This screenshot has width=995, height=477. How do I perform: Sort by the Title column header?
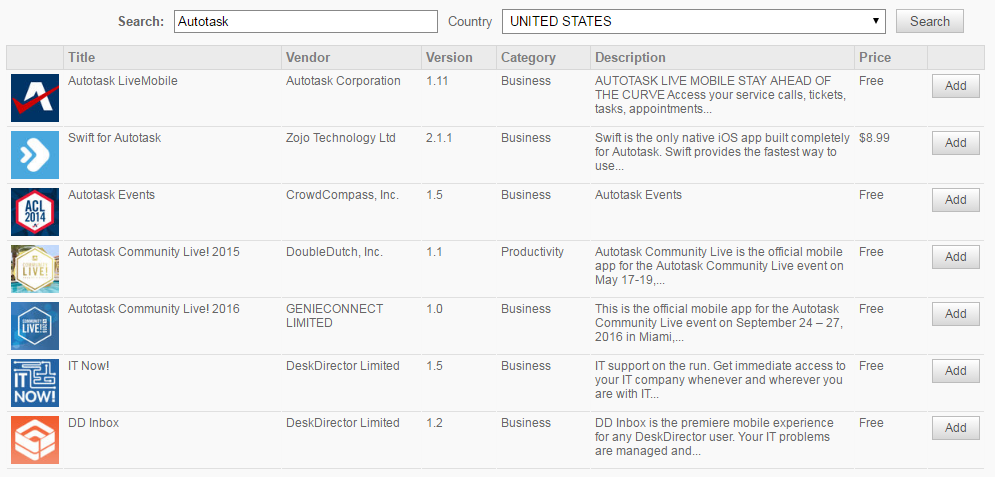point(82,57)
